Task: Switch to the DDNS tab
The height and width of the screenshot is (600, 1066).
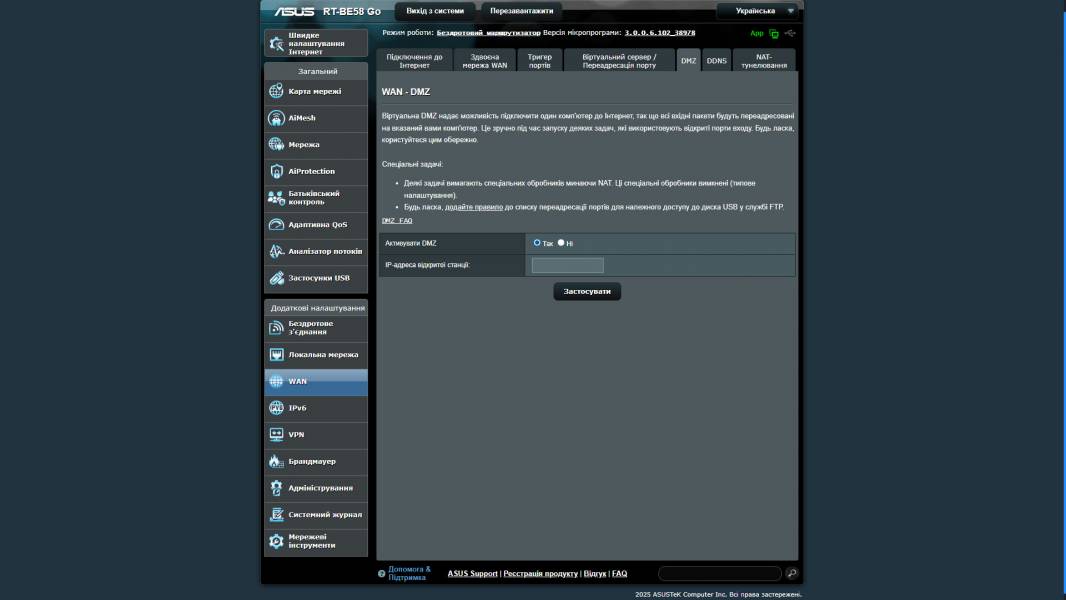Action: click(x=717, y=61)
